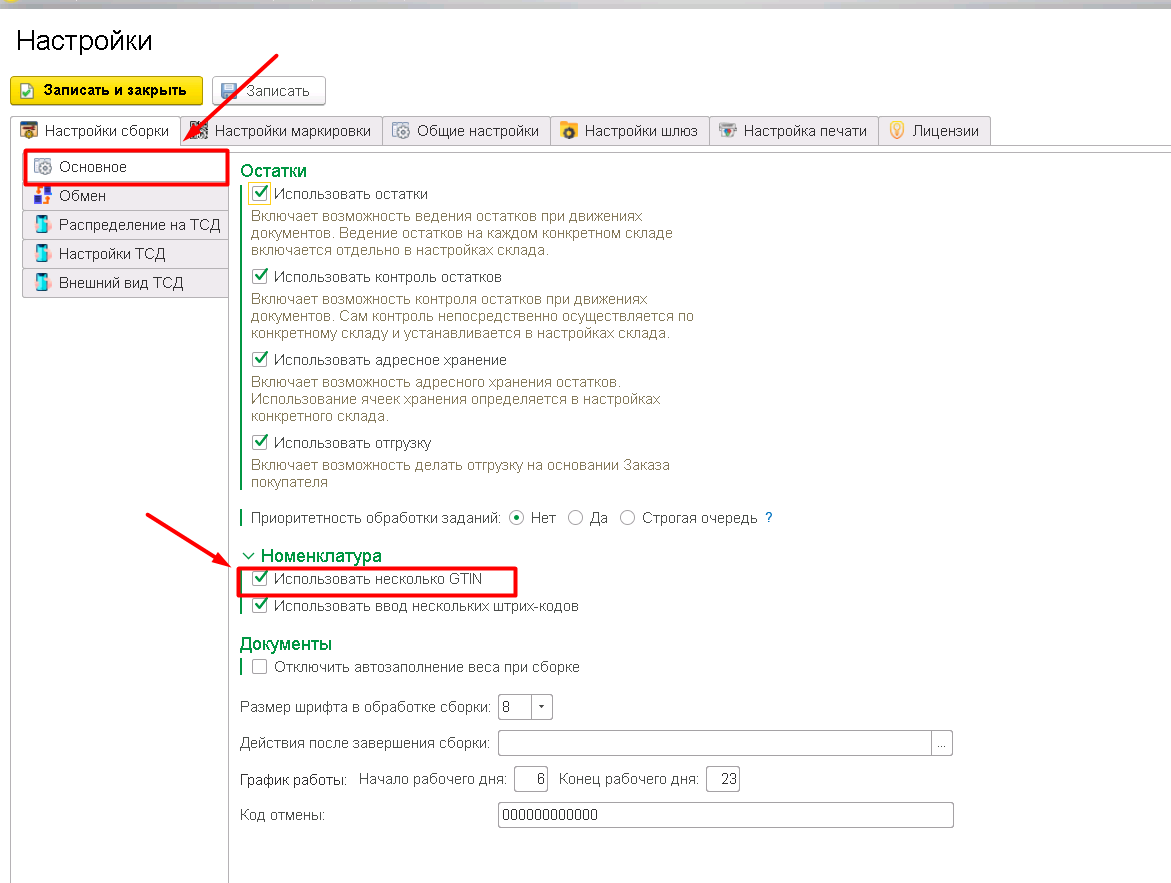
Task: Click the Внешний вид ТСД device icon
Action: 43,283
